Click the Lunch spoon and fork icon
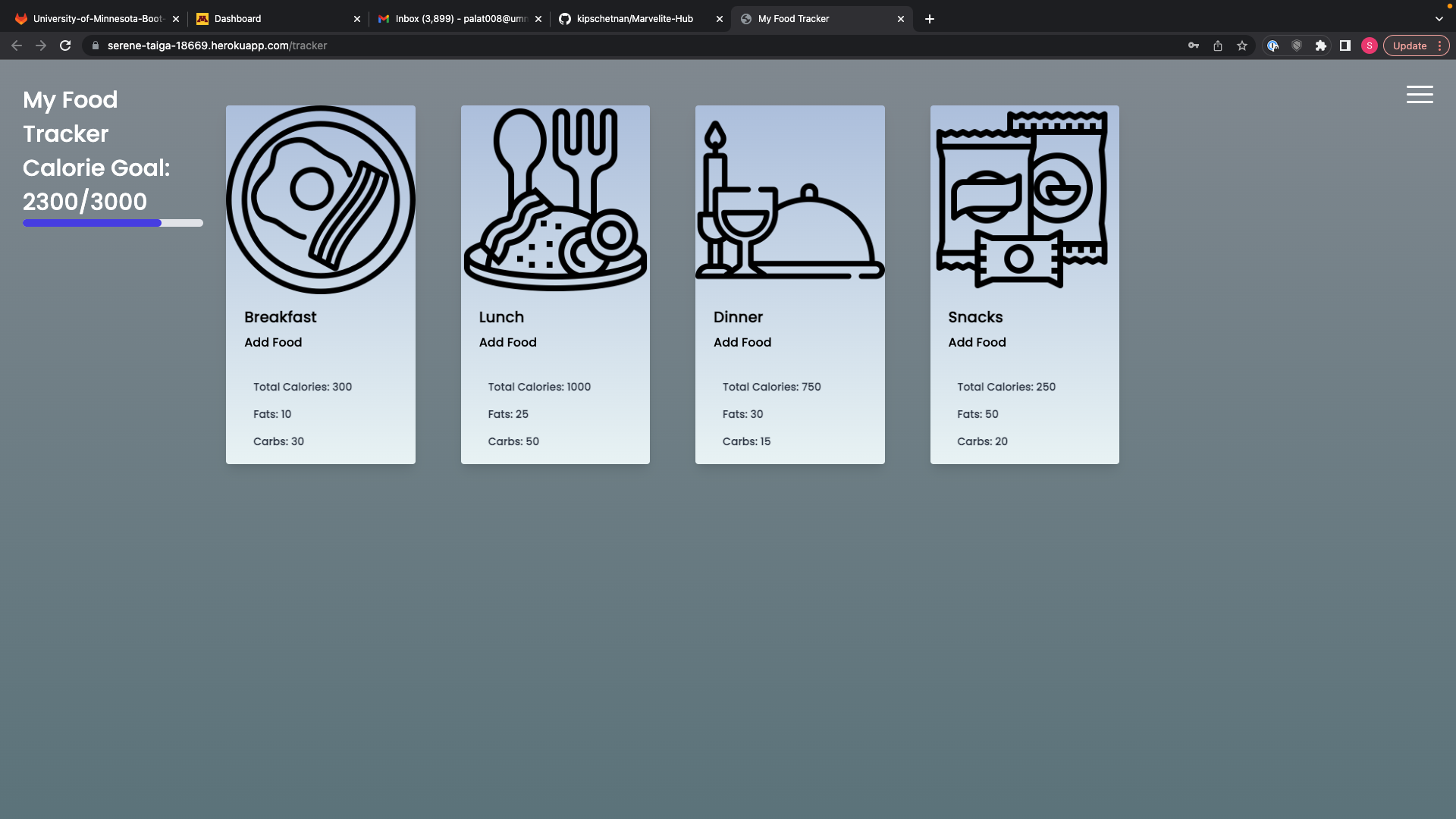Screen dimensions: 1456x819 (x=555, y=199)
